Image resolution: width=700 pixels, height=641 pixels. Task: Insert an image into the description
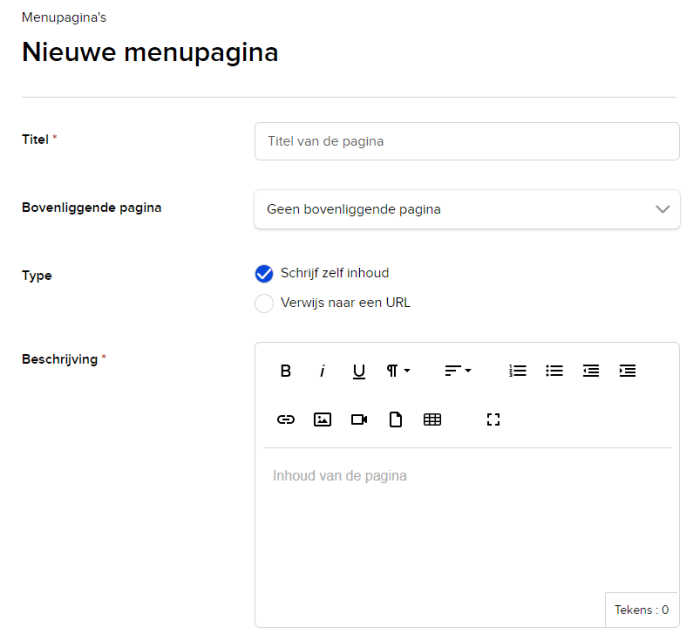[x=322, y=420]
